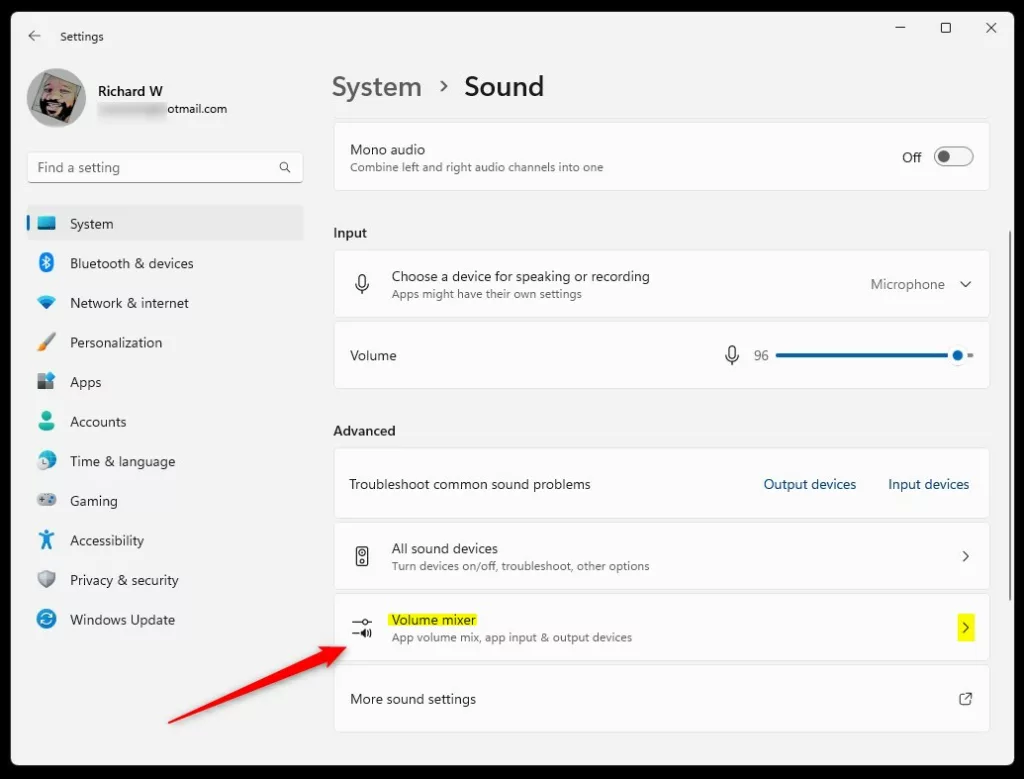Click the Windows Update icon in sidebar

coord(46,620)
